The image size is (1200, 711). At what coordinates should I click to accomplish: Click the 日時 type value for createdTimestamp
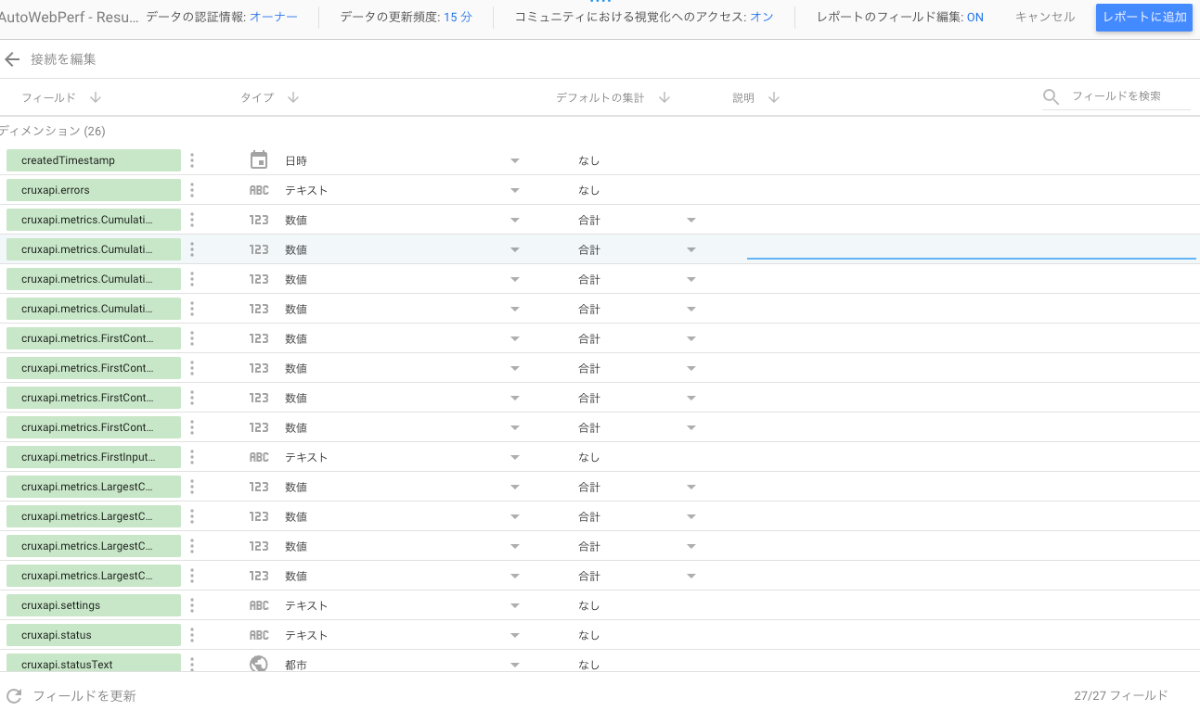coord(296,160)
